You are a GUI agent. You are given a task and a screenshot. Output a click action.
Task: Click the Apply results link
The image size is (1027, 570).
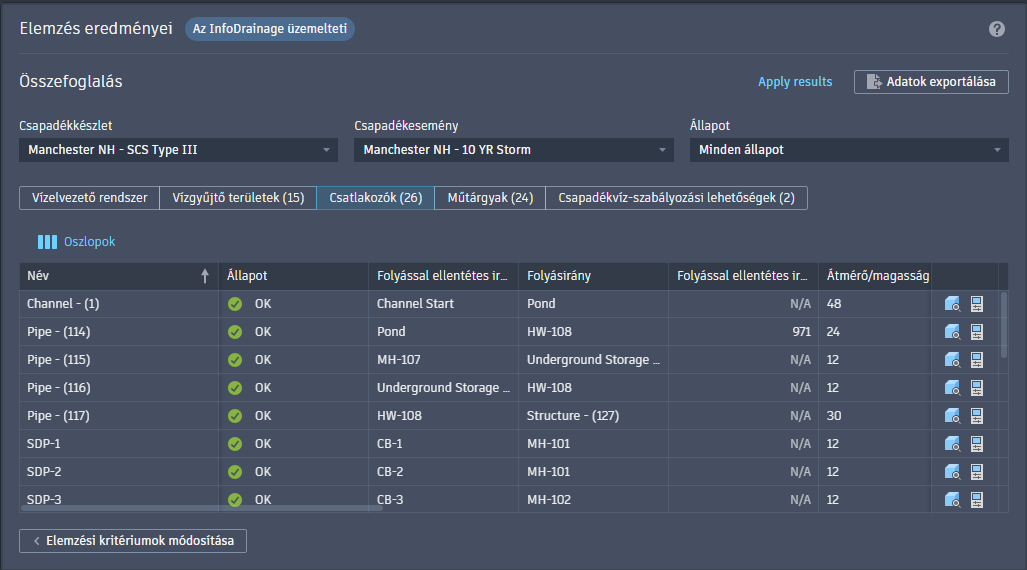795,82
